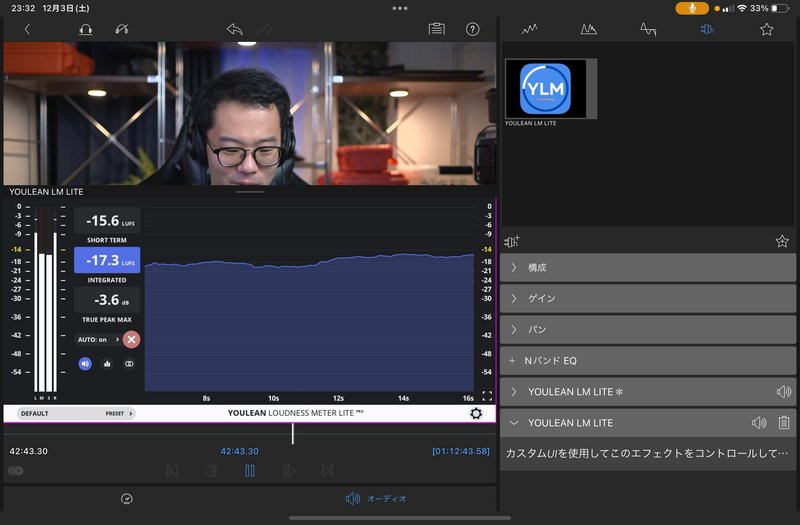Viewport: 800px width, 525px height.
Task: Toggle the blue speaker monitor button
Action: [x=85, y=364]
